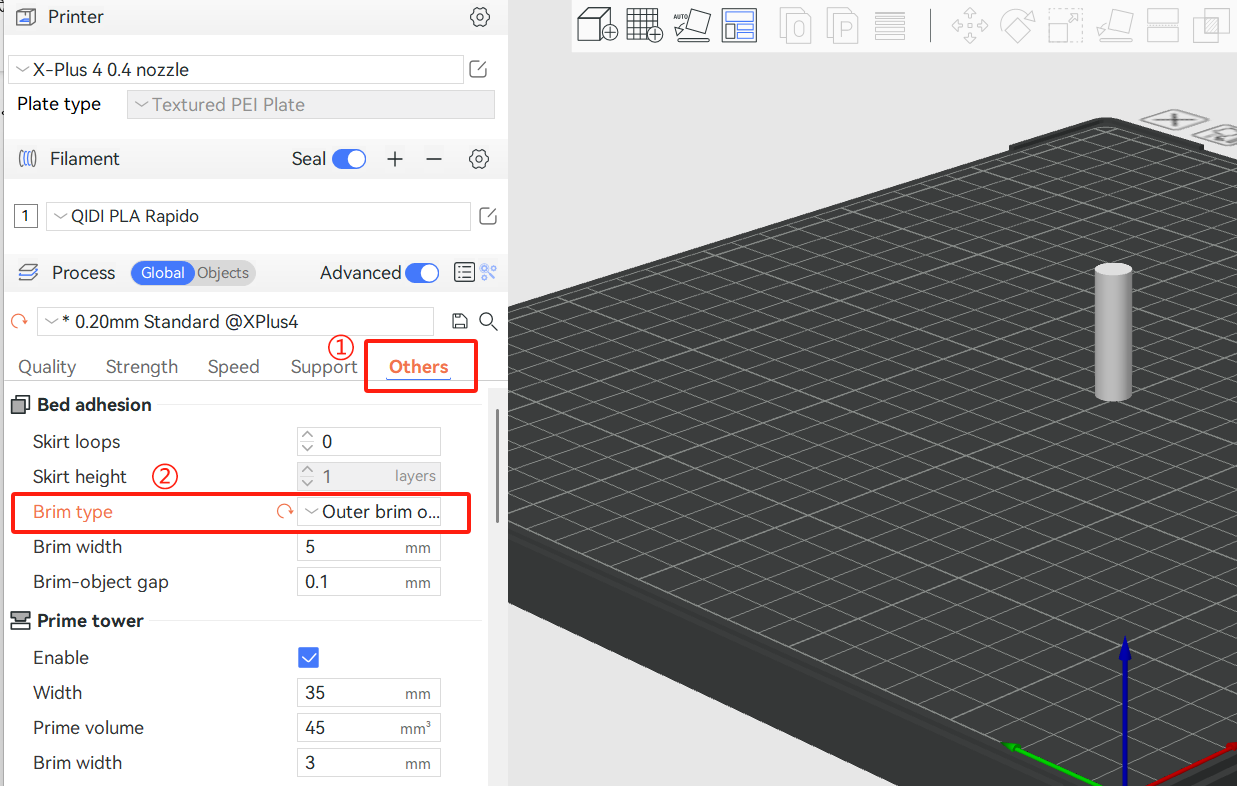Click the Plate type label

[59, 104]
